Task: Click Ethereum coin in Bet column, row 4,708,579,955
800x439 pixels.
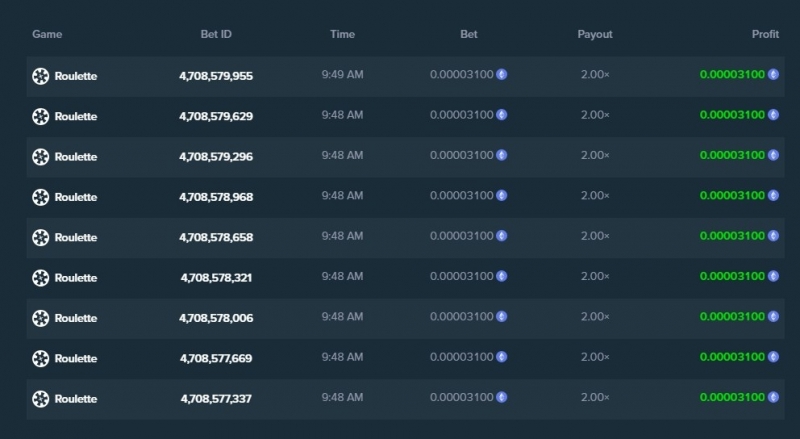Action: click(502, 75)
